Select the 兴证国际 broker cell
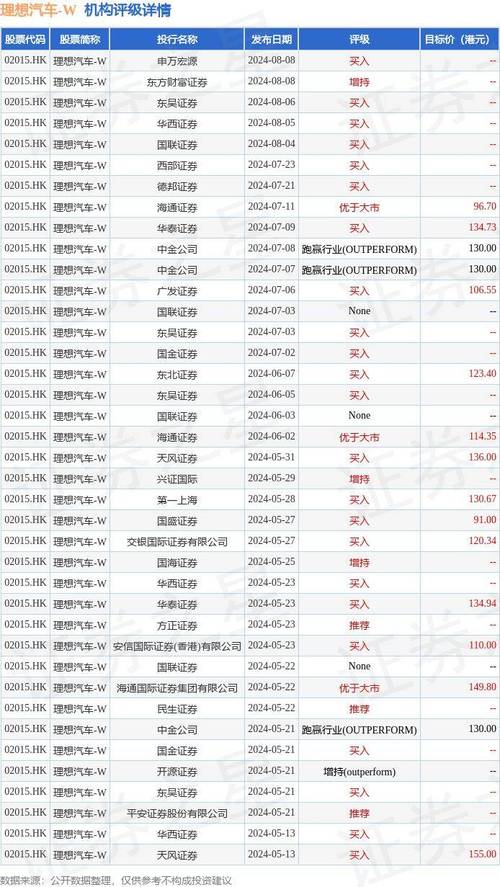The width and height of the screenshot is (500, 887). tap(177, 479)
